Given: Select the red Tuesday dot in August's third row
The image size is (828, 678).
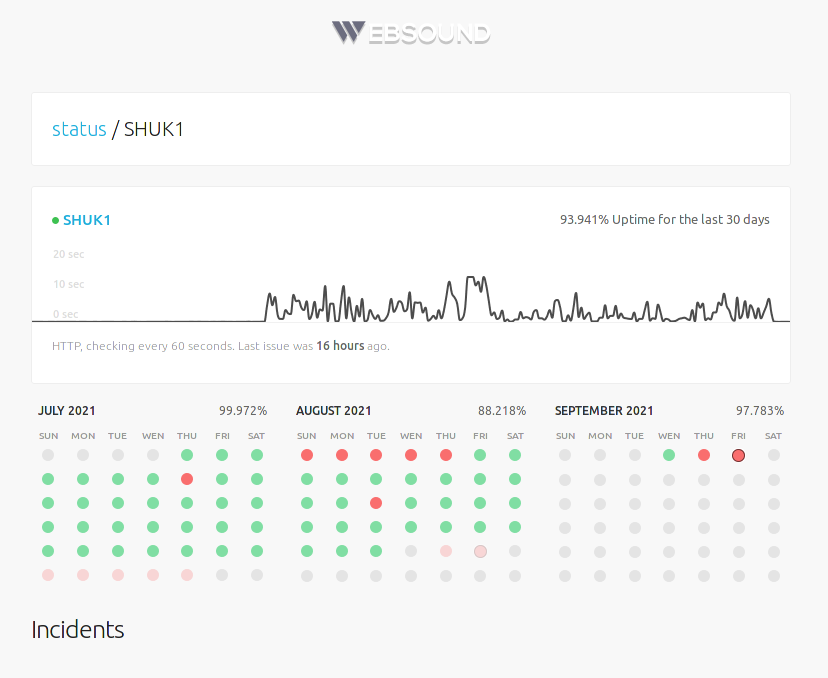Looking at the screenshot, I should [x=376, y=503].
